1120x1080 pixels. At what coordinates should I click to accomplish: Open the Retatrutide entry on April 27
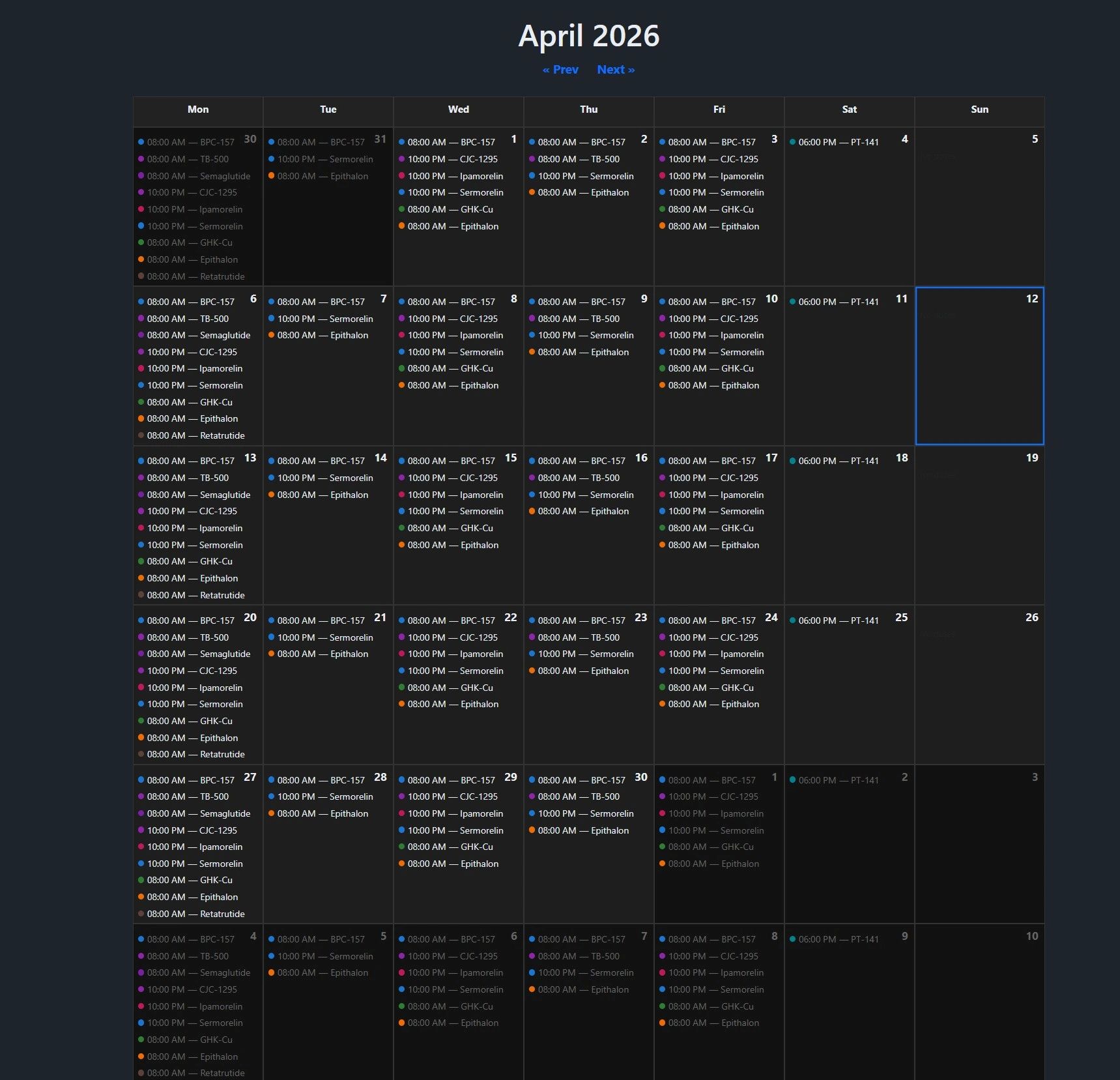point(195,914)
